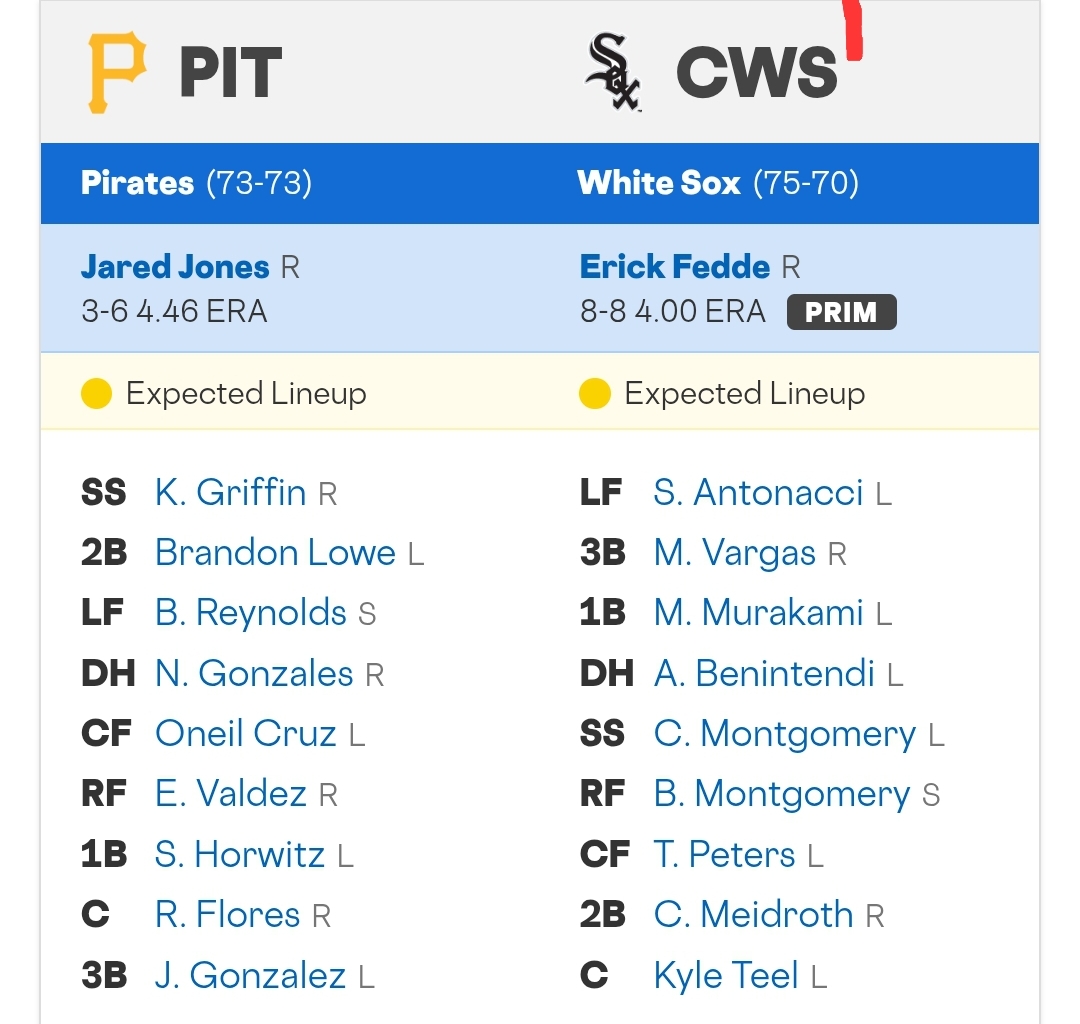
Task: Click the yellow Pirates expected lineup dot
Action: coord(96,393)
